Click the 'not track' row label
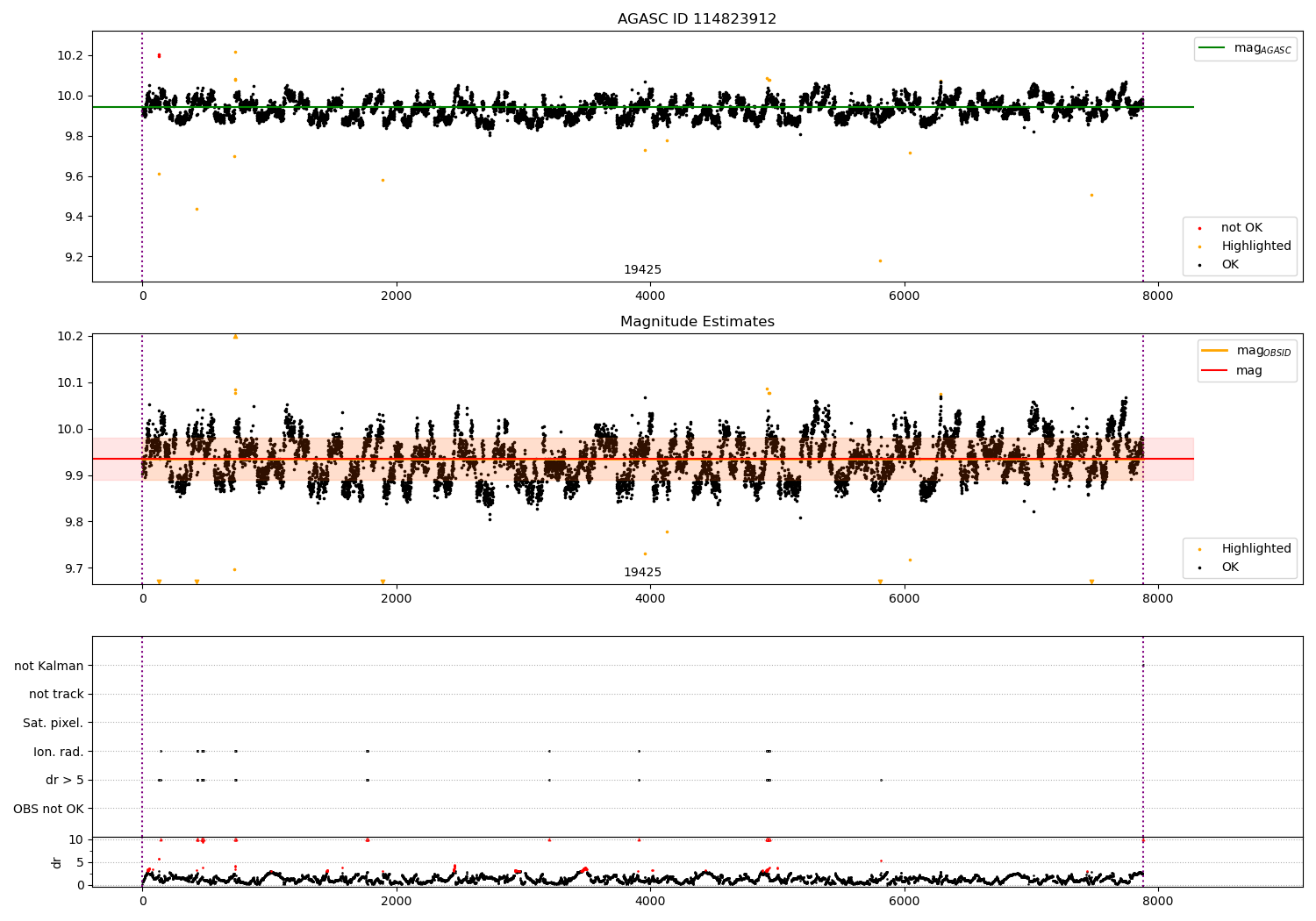 (x=56, y=695)
